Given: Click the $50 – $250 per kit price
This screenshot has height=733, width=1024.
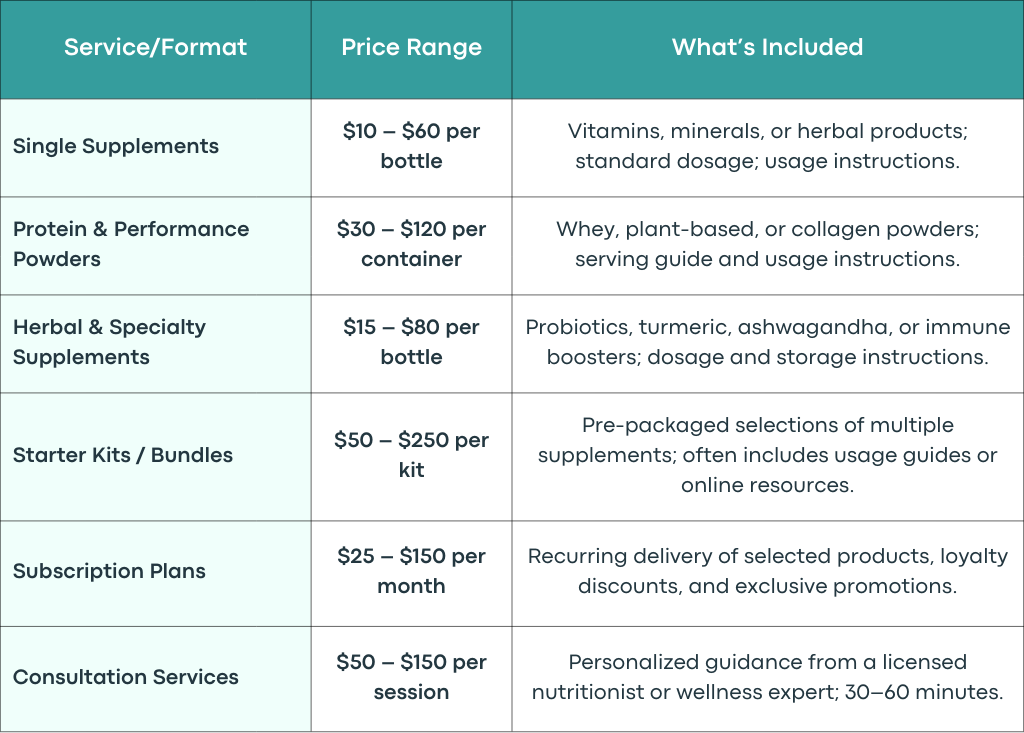Looking at the screenshot, I should (x=411, y=455).
